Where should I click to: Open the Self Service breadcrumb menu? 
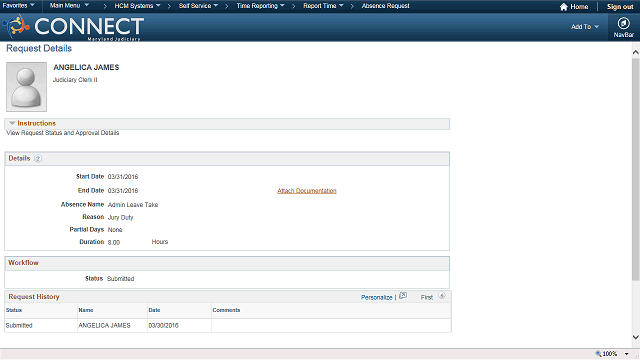[198, 6]
